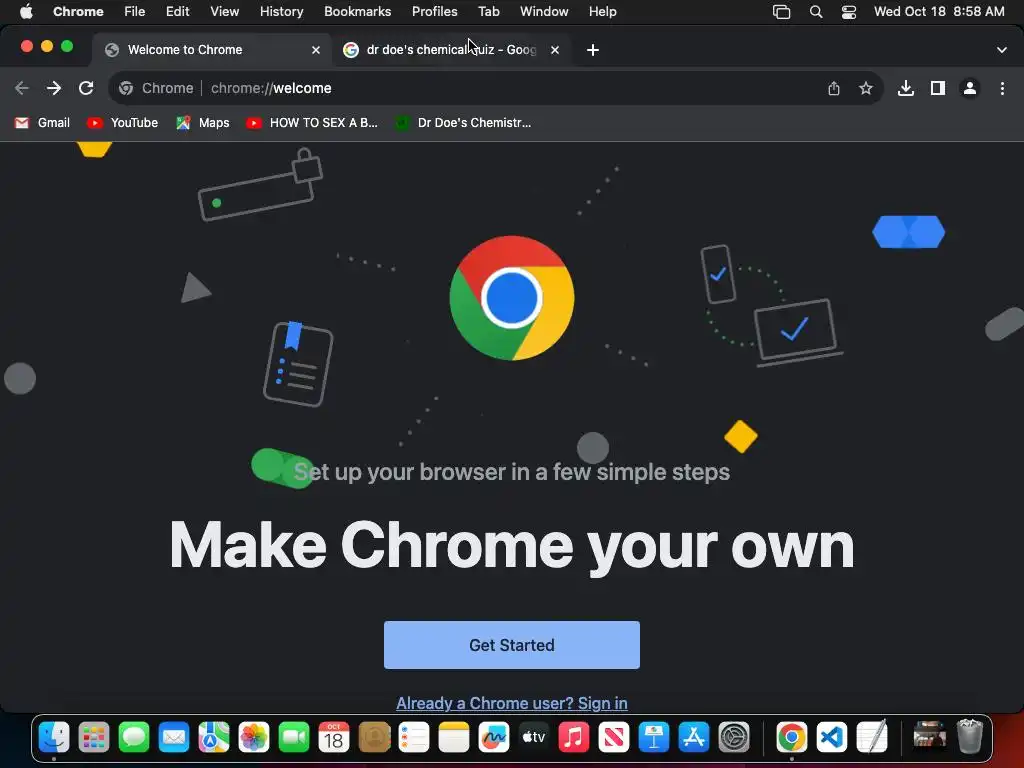Open System Settings from the dock
This screenshot has height=768, width=1024.
734,738
